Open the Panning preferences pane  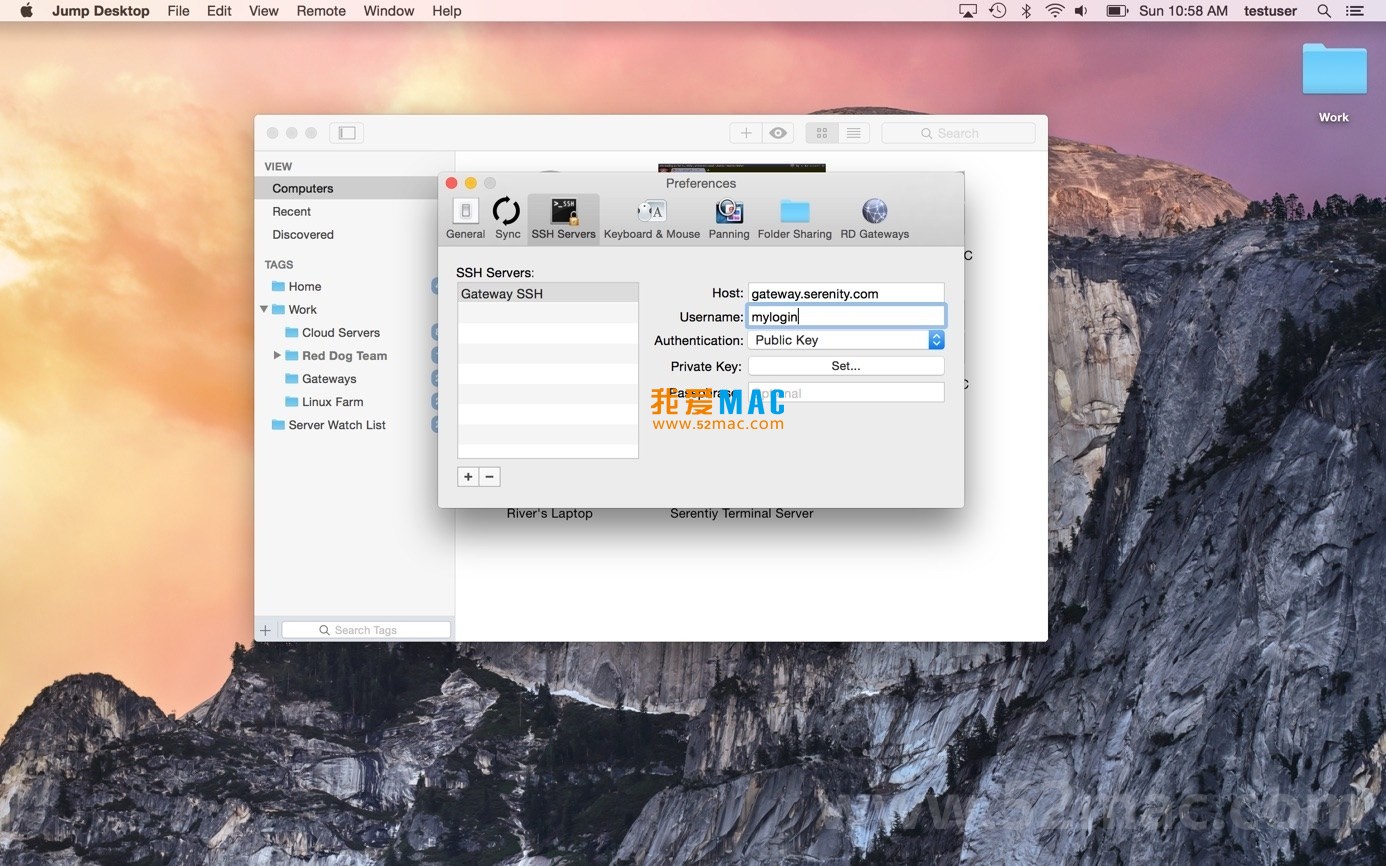(728, 218)
